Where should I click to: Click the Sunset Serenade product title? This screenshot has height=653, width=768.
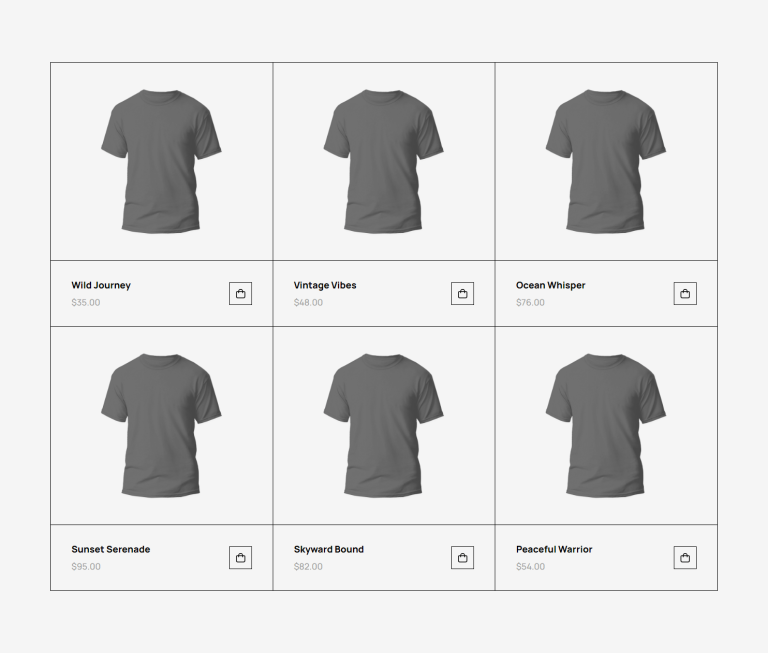[x=111, y=549]
